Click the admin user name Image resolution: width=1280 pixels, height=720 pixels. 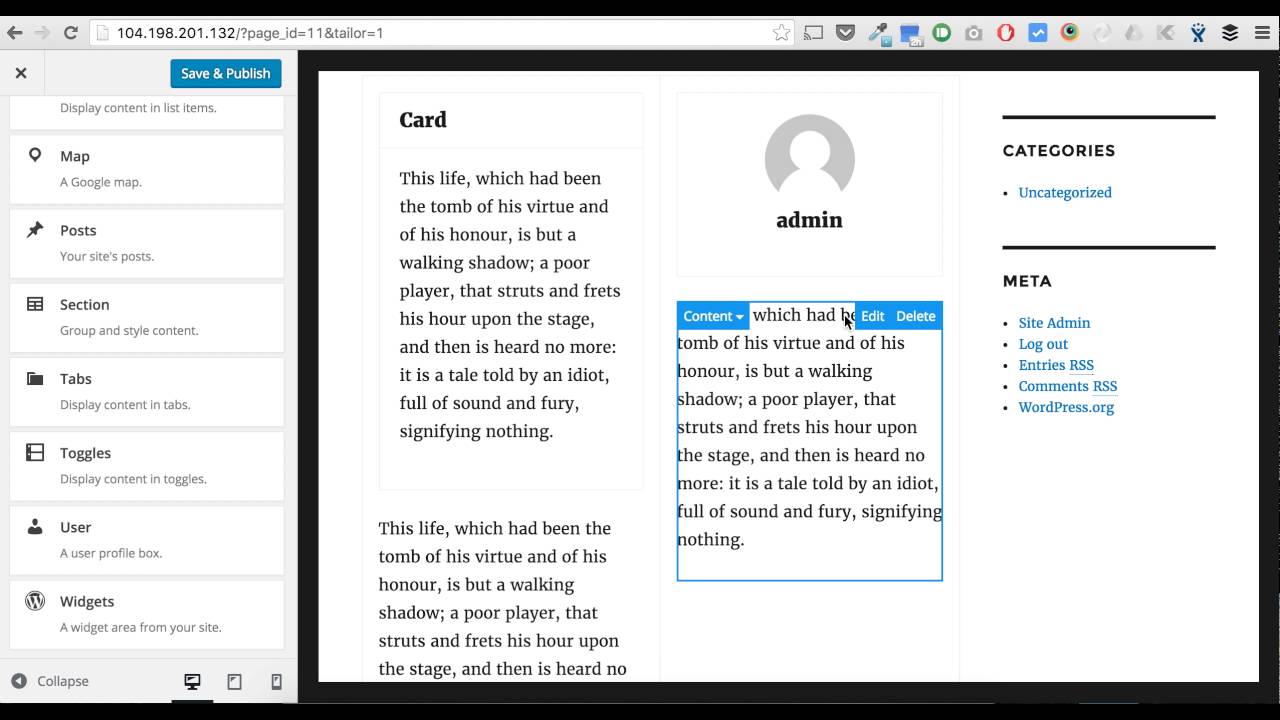(x=810, y=220)
